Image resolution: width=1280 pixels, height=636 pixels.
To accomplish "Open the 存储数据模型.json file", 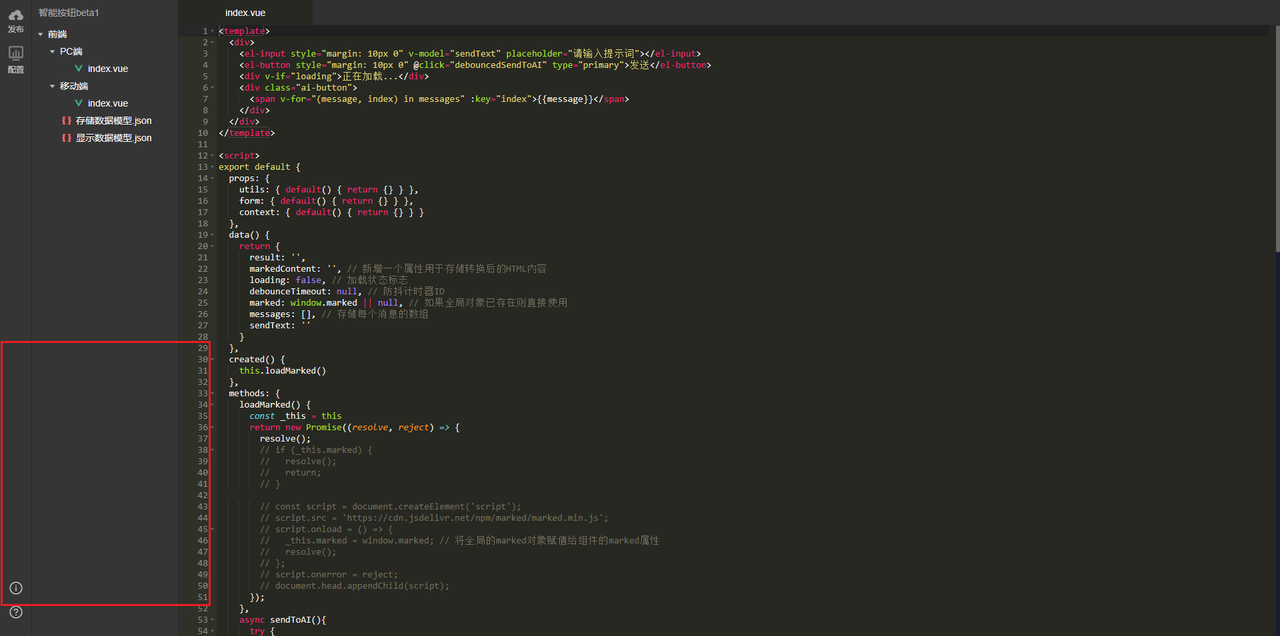I will [x=113, y=121].
